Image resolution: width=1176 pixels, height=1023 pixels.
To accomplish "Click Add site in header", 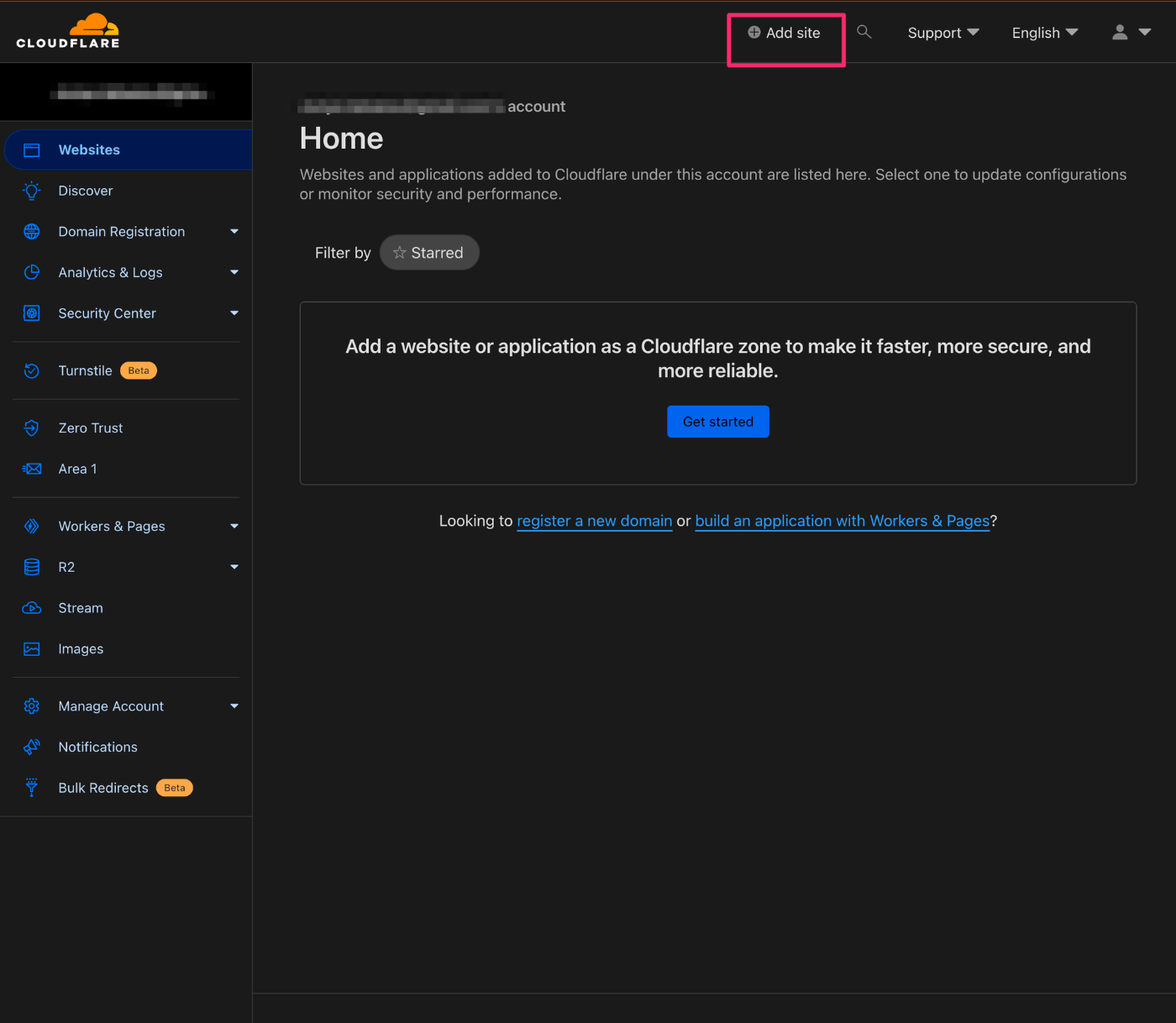I will (x=785, y=33).
